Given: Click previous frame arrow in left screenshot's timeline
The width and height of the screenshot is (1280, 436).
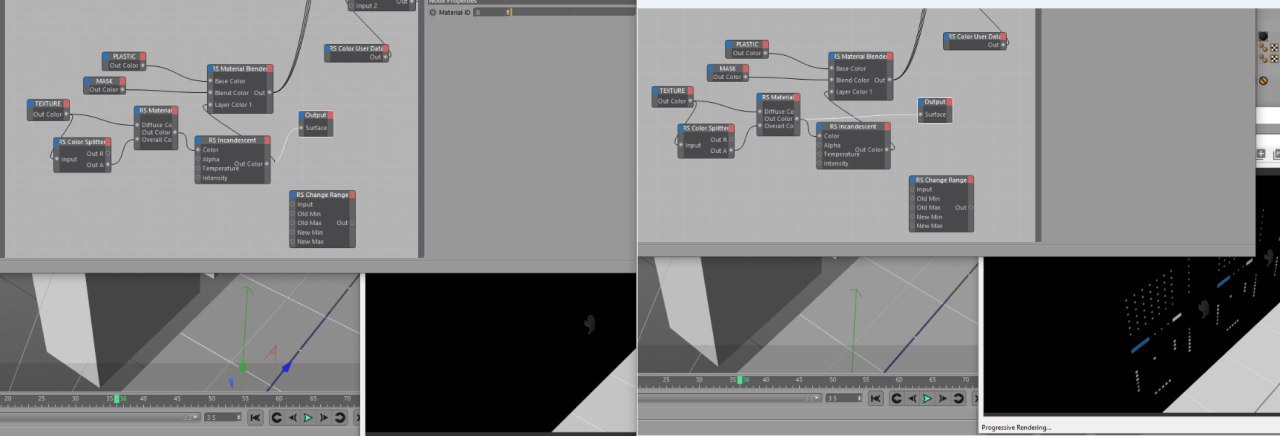Looking at the screenshot, I should 292,417.
